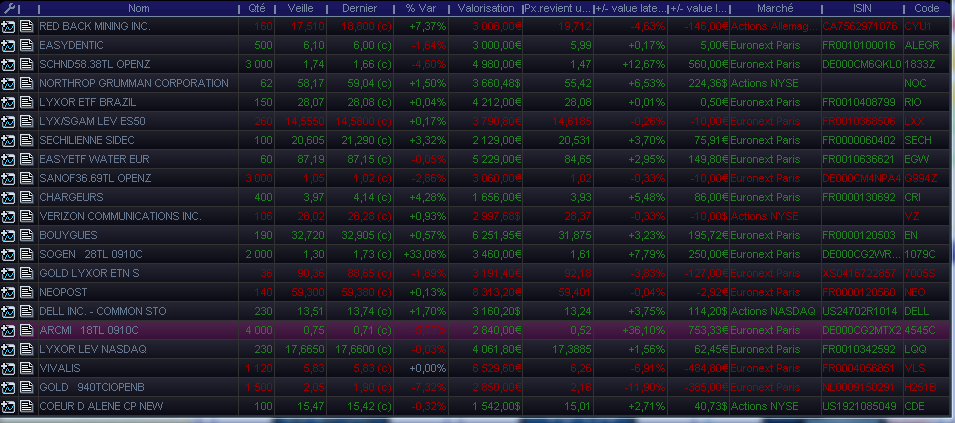Click the Actions Allemag... market cell
Screen dimensions: 955x423
click(775, 26)
